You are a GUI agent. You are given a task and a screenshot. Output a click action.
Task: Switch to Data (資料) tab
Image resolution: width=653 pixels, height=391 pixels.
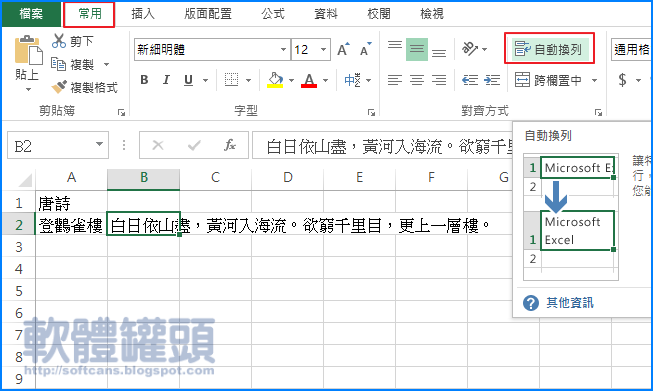[x=326, y=14]
